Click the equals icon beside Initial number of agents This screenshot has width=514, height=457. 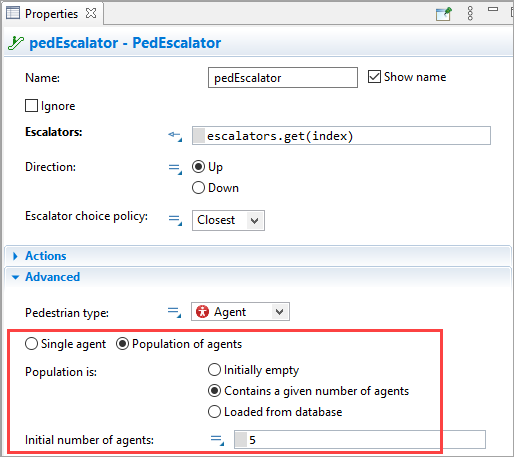(217, 440)
